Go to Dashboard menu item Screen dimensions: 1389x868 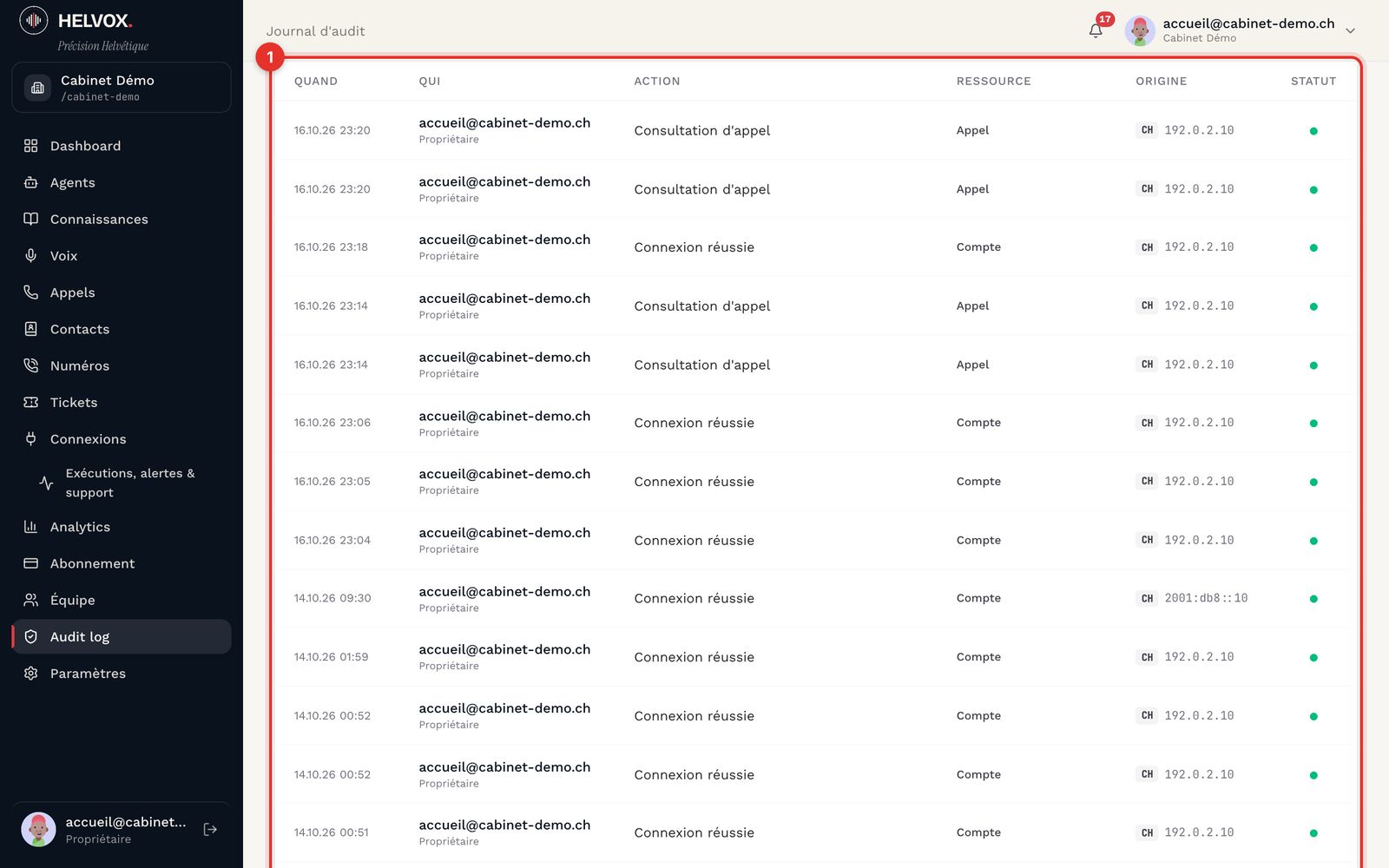pos(122,146)
